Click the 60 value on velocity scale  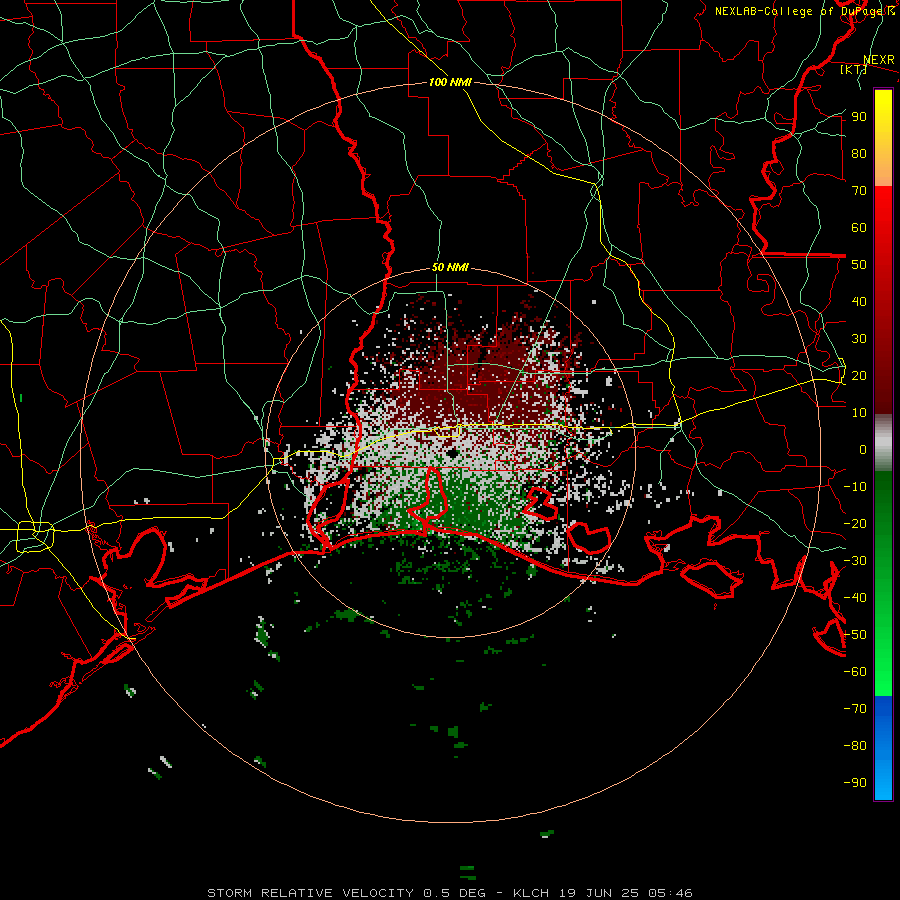click(859, 227)
